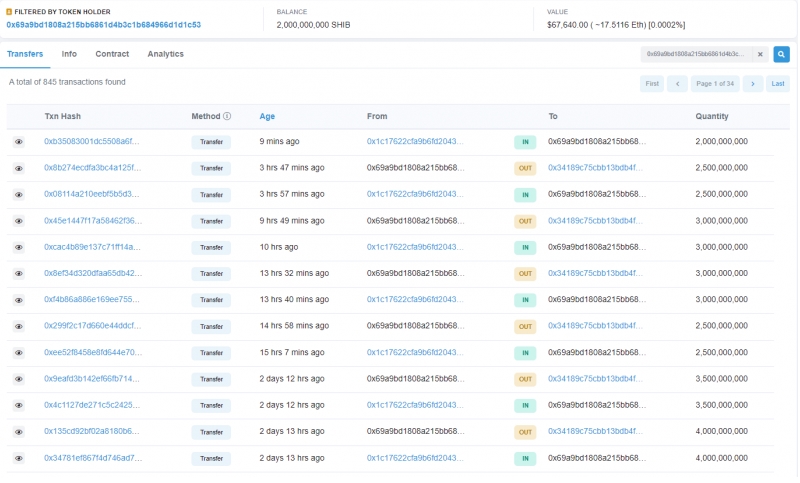Viewport: 800px width, 483px height.
Task: Preview transaction 0x299f2c17d660e44ddcf eye icon
Action: pyautogui.click(x=19, y=326)
